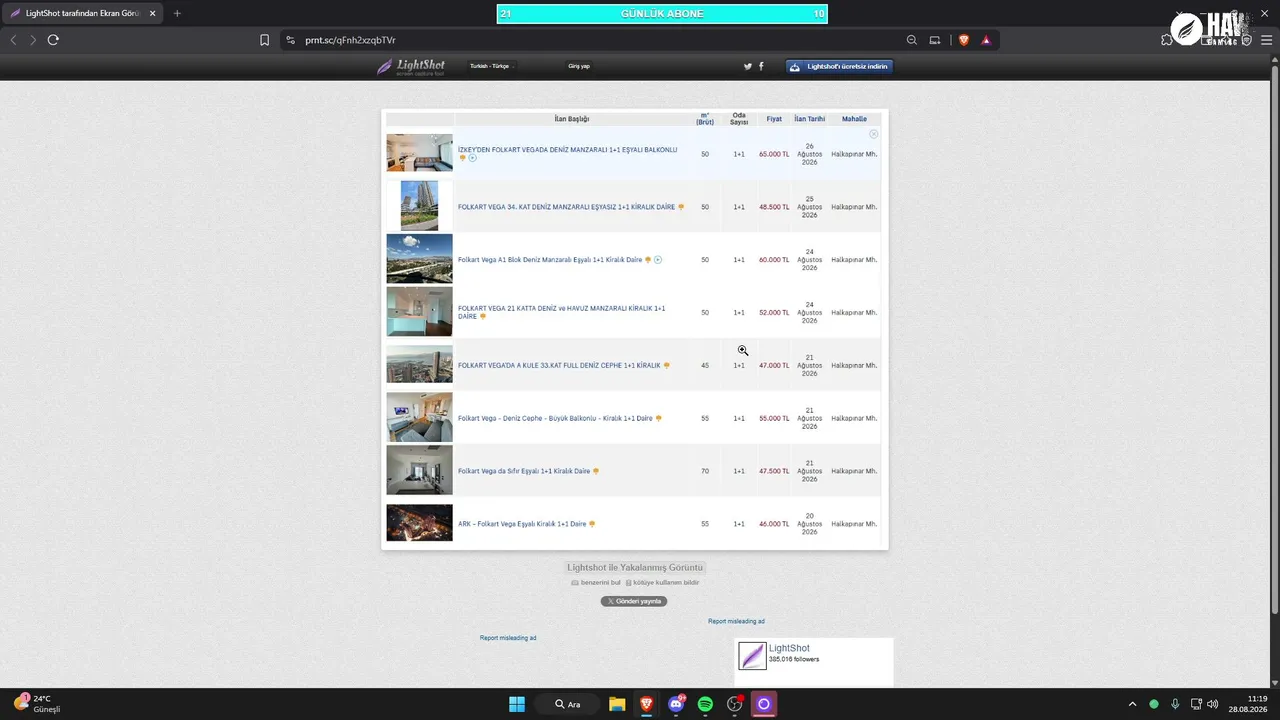The width and height of the screenshot is (1280, 720).
Task: Click the LightShot logo in site header
Action: click(411, 67)
